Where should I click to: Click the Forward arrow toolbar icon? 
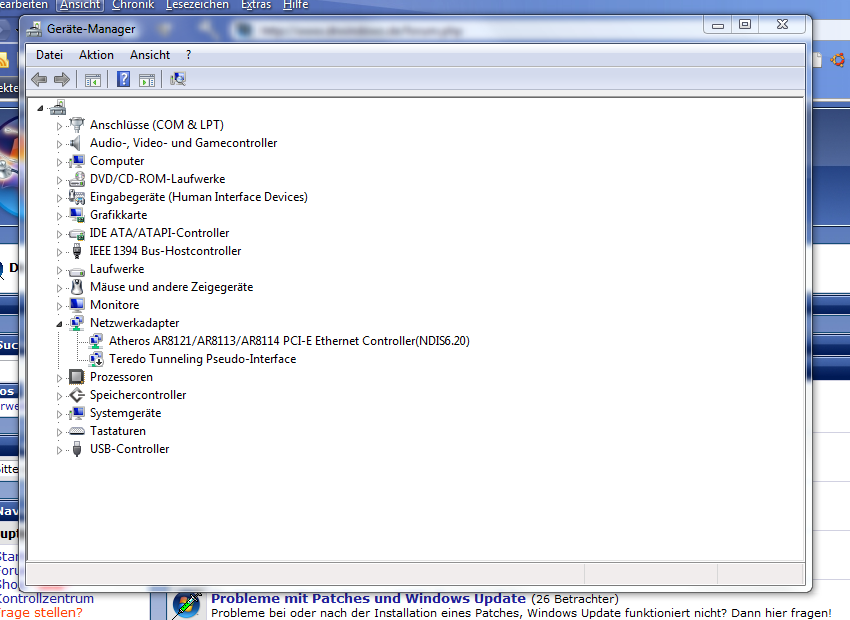coord(62,80)
